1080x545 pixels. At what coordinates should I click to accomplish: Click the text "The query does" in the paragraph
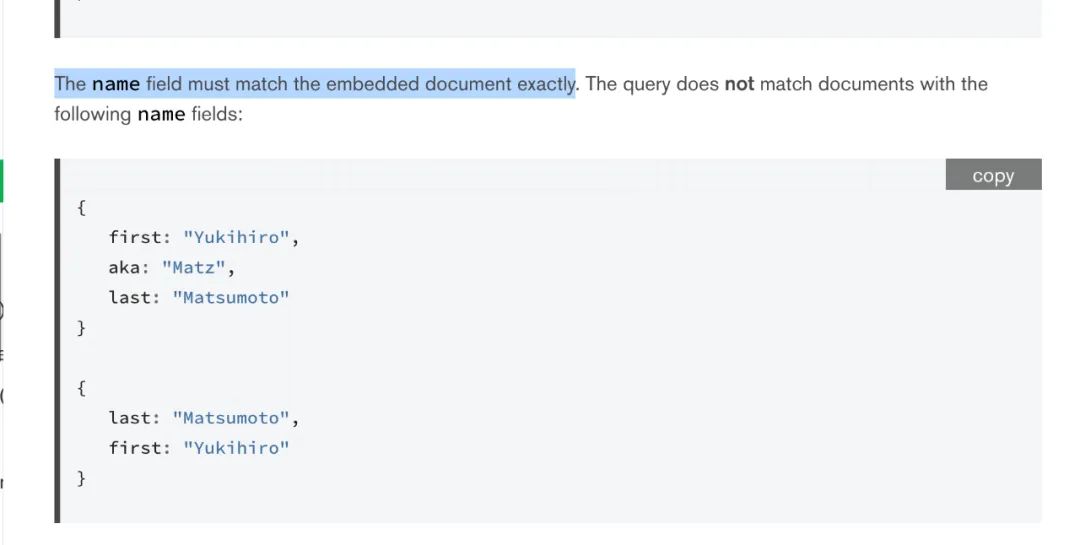[652, 84]
